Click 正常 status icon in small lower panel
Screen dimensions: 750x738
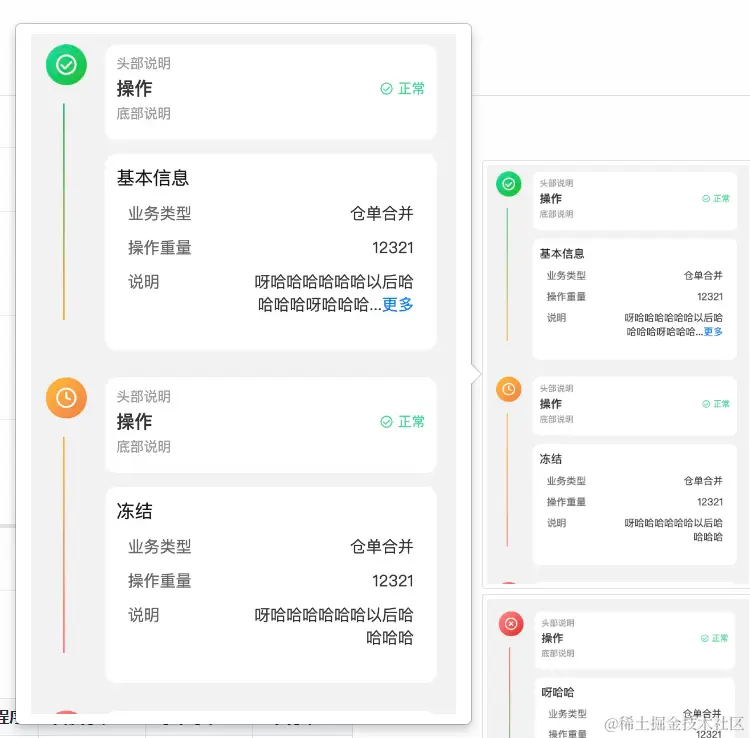(705, 638)
